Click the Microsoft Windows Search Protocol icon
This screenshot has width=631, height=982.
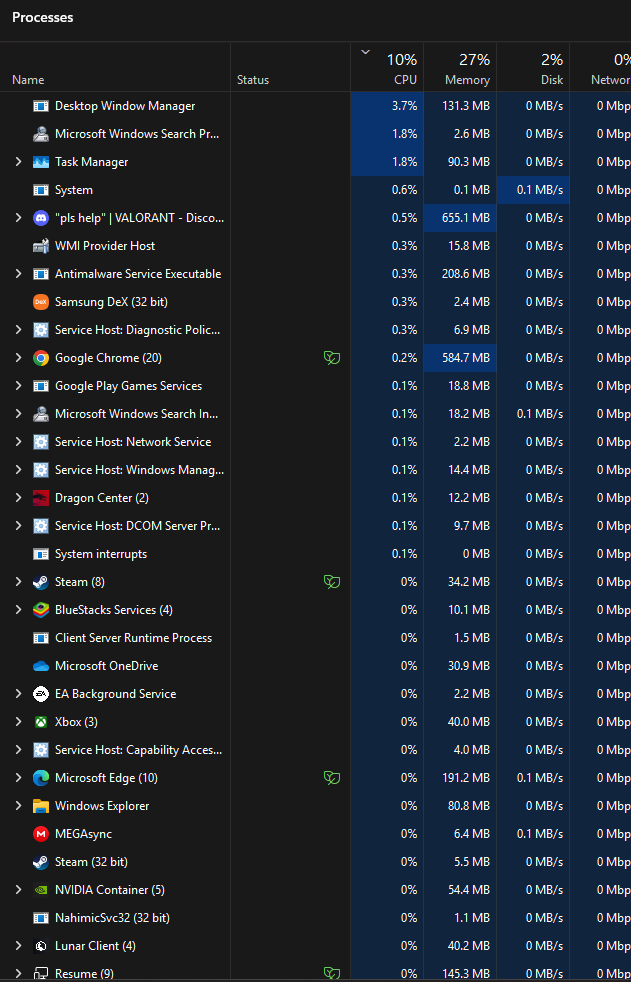pyautogui.click(x=41, y=134)
